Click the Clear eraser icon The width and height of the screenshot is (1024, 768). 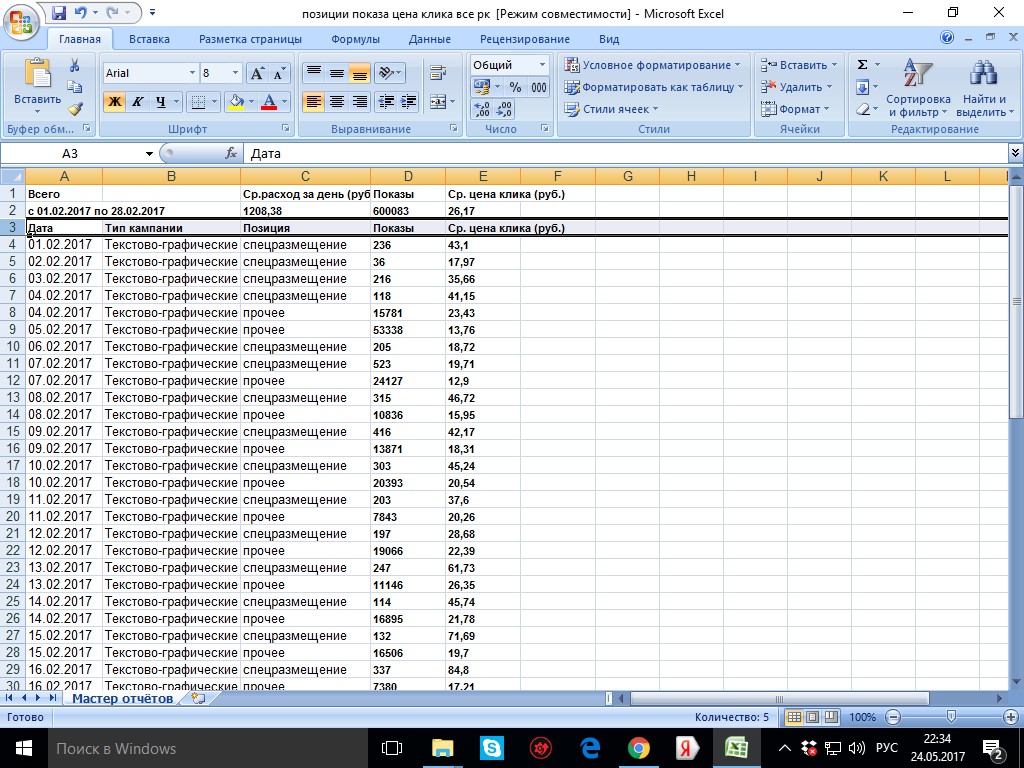[863, 109]
